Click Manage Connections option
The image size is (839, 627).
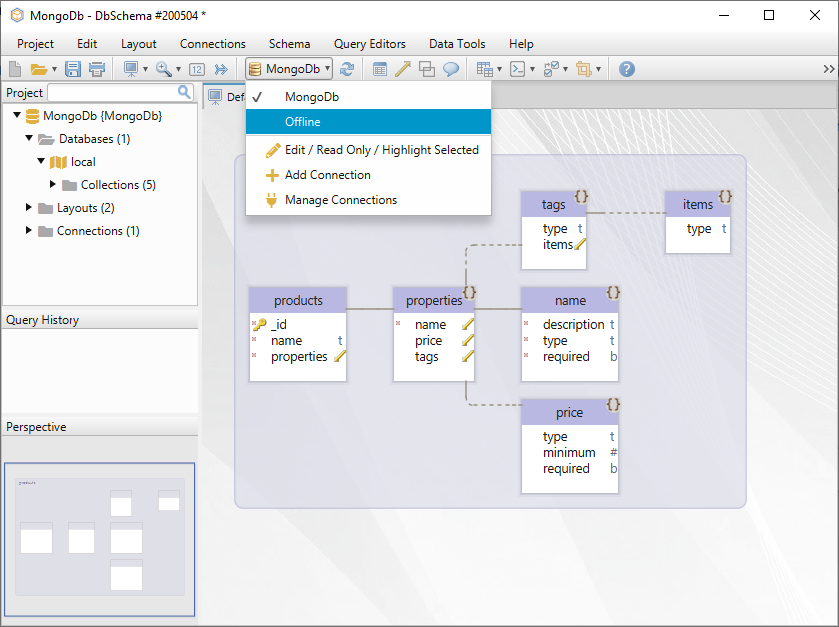(x=340, y=200)
